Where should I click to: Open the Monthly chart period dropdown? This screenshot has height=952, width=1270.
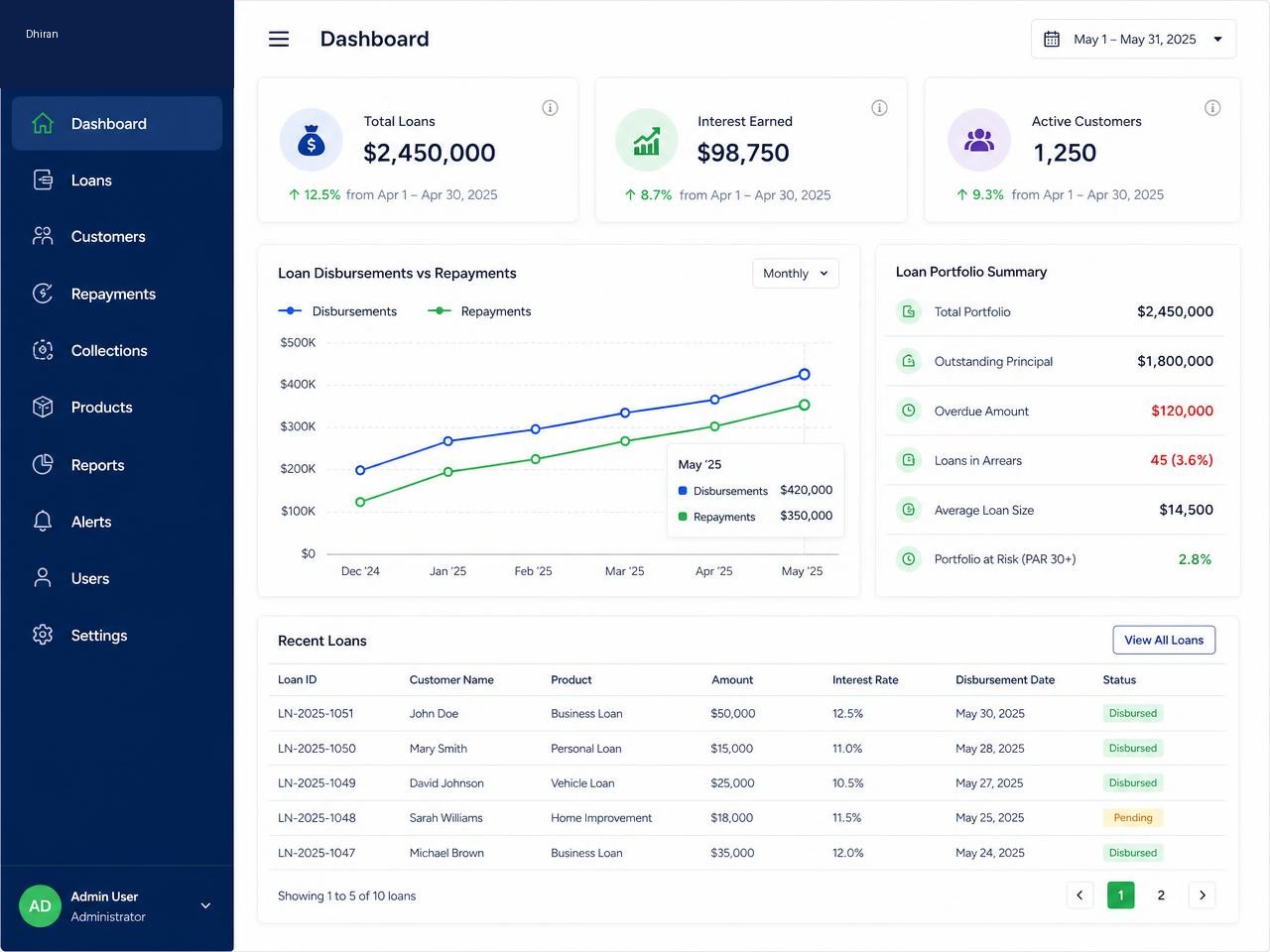pos(796,274)
